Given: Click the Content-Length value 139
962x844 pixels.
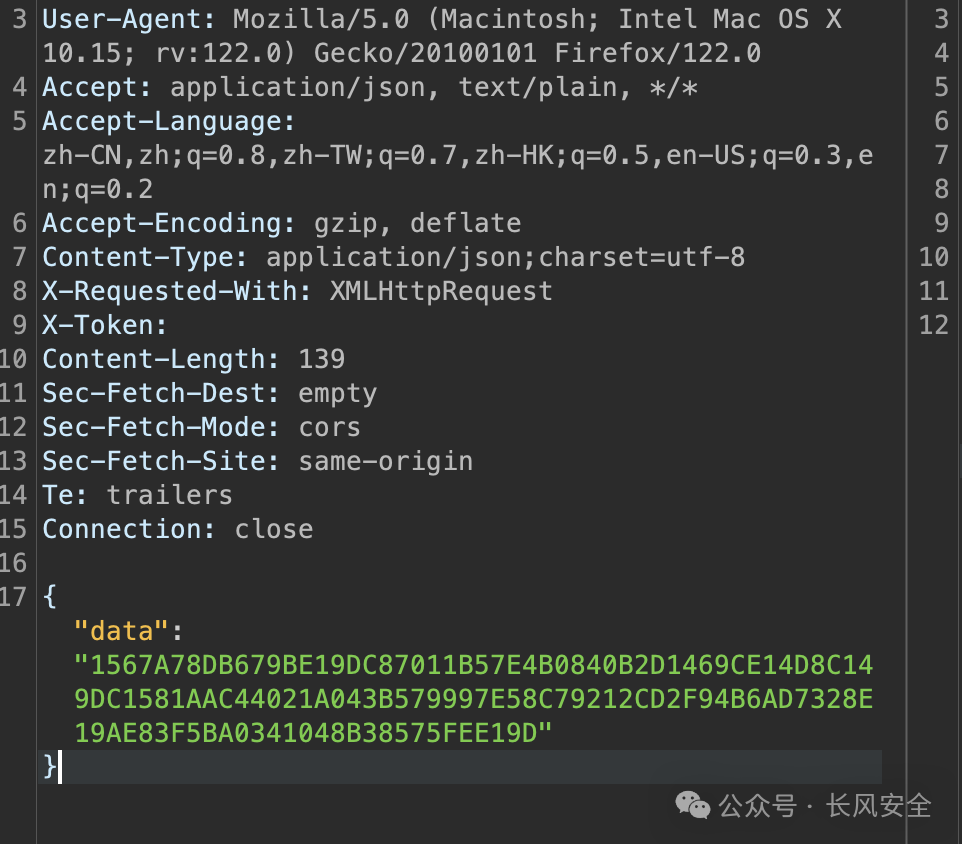Looking at the screenshot, I should point(321,359).
